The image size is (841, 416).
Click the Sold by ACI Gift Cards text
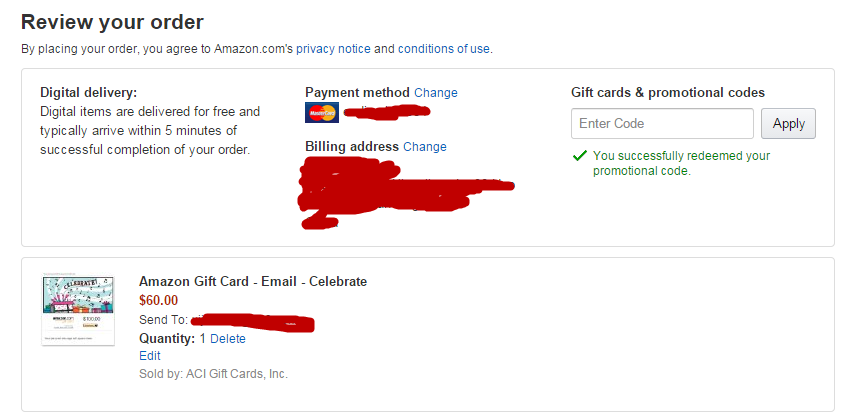click(x=213, y=374)
